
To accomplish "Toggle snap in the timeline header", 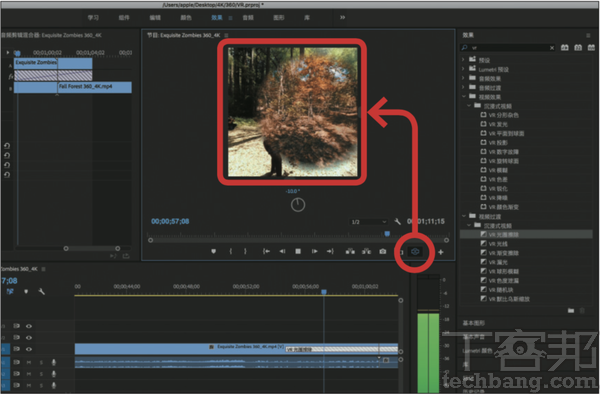I will coord(10,291).
